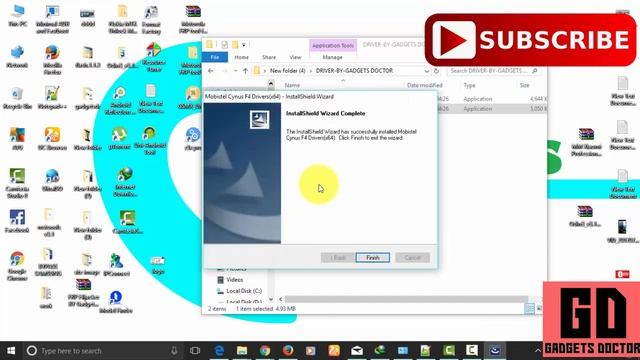Image resolution: width=640 pixels, height=360 pixels.
Task: Click Finish in the InstallShield Wizard
Action: (372, 258)
